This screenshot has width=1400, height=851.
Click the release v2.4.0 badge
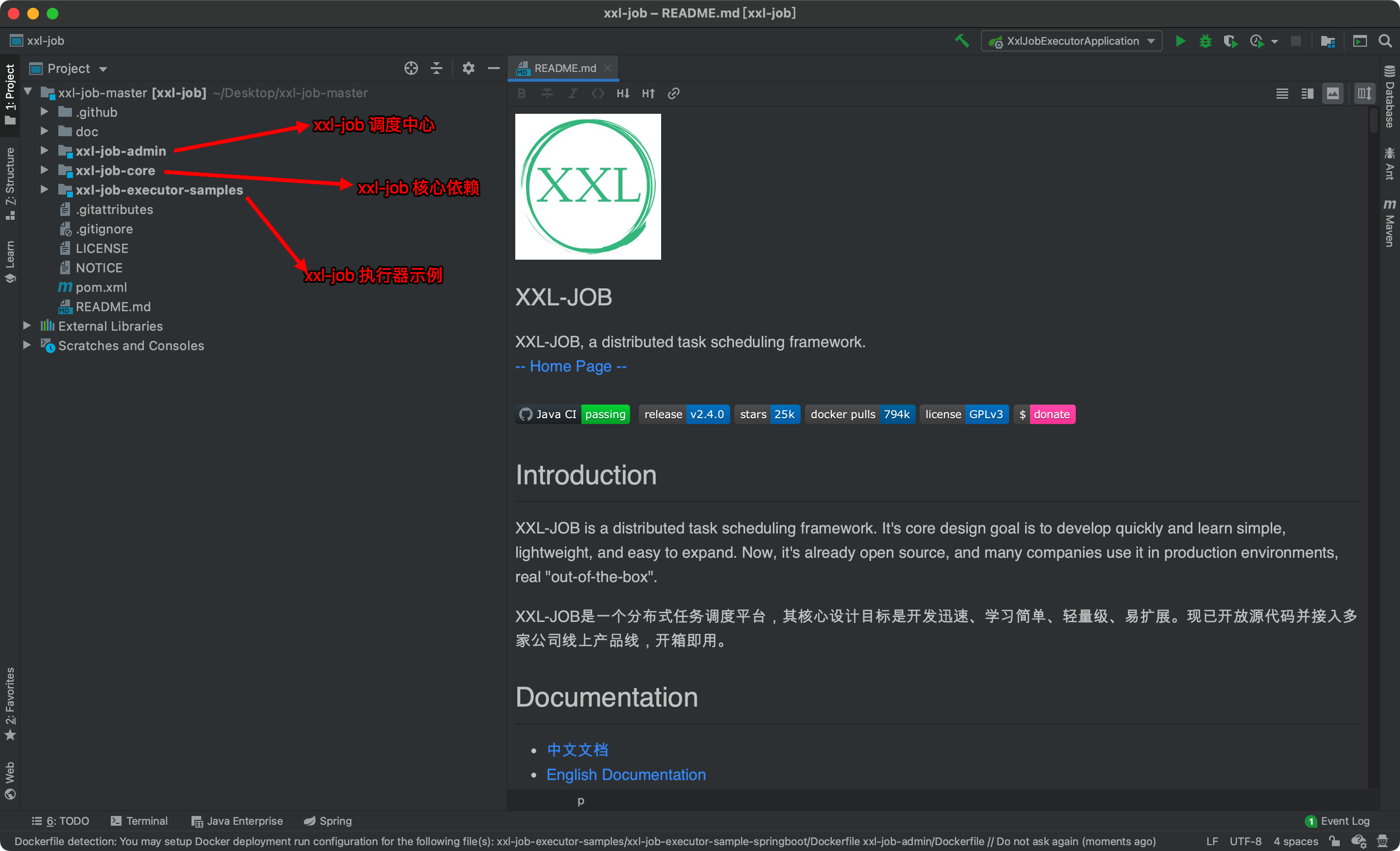(x=684, y=414)
